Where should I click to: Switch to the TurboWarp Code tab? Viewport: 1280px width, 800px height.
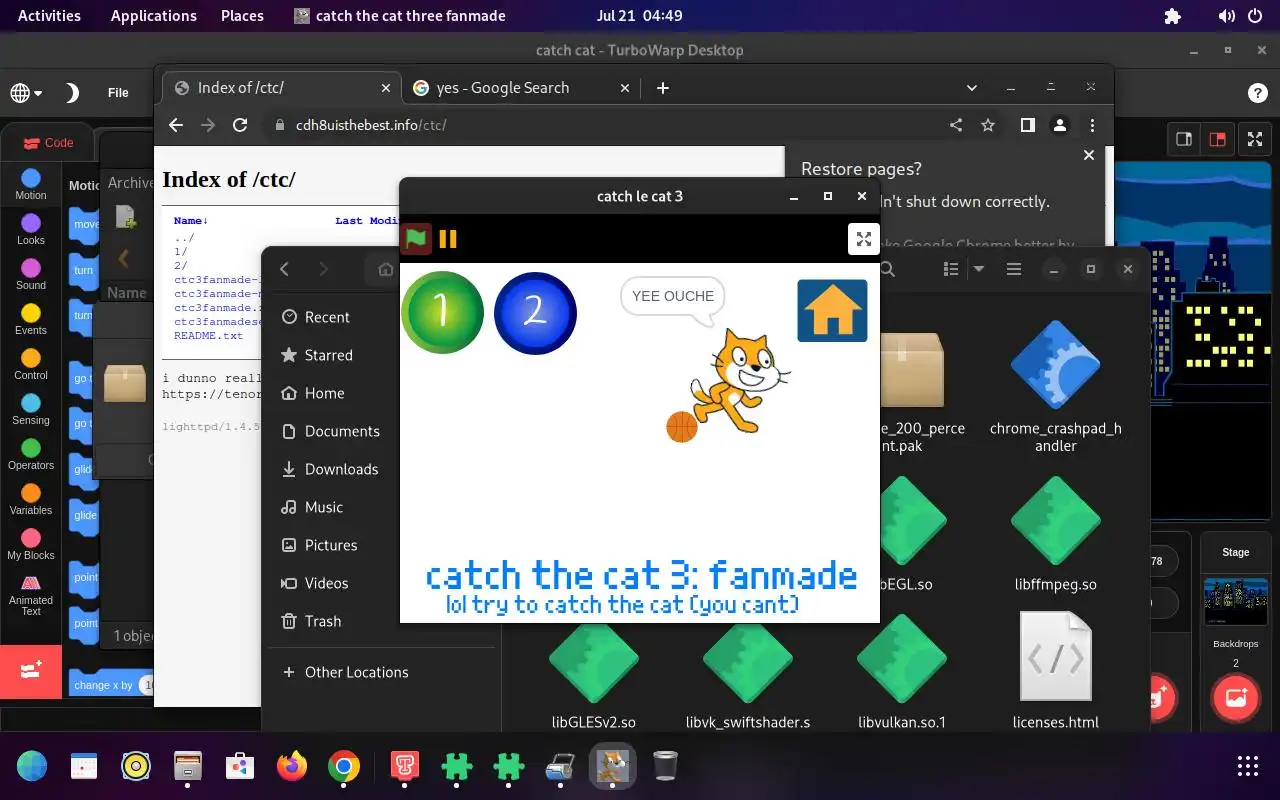pos(47,143)
